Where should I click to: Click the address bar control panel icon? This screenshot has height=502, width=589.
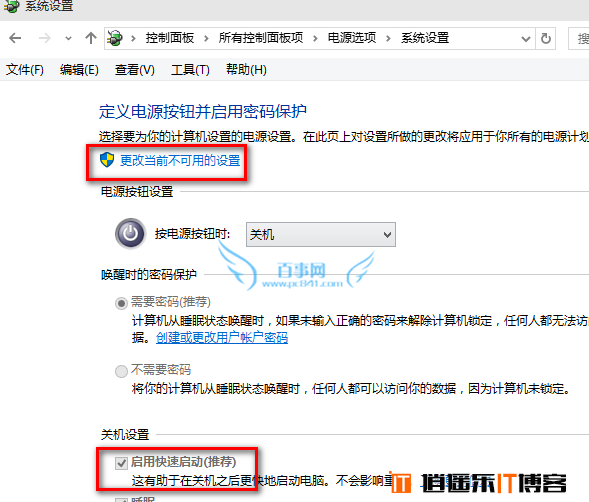115,38
